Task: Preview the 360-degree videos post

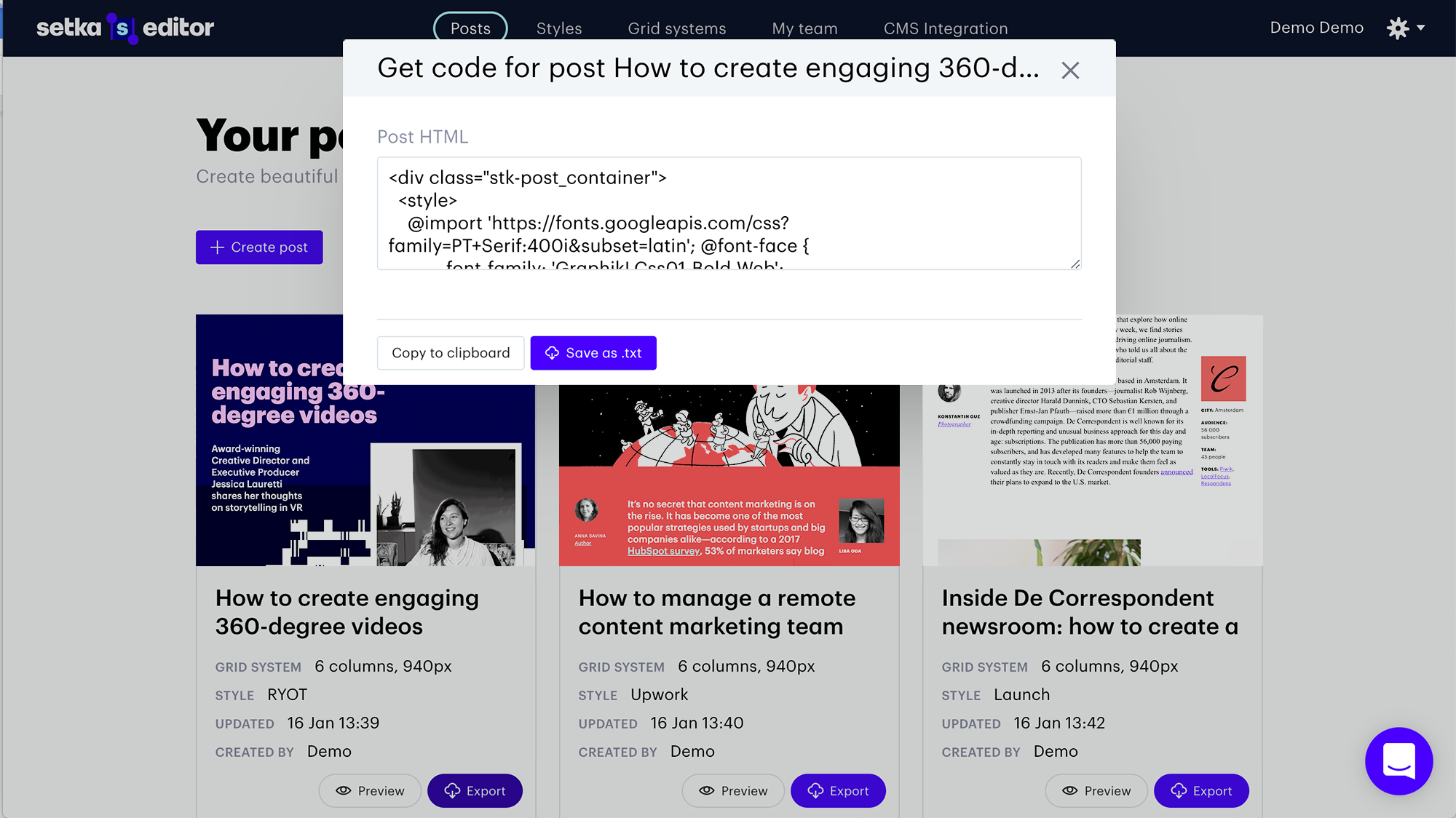Action: coord(370,791)
